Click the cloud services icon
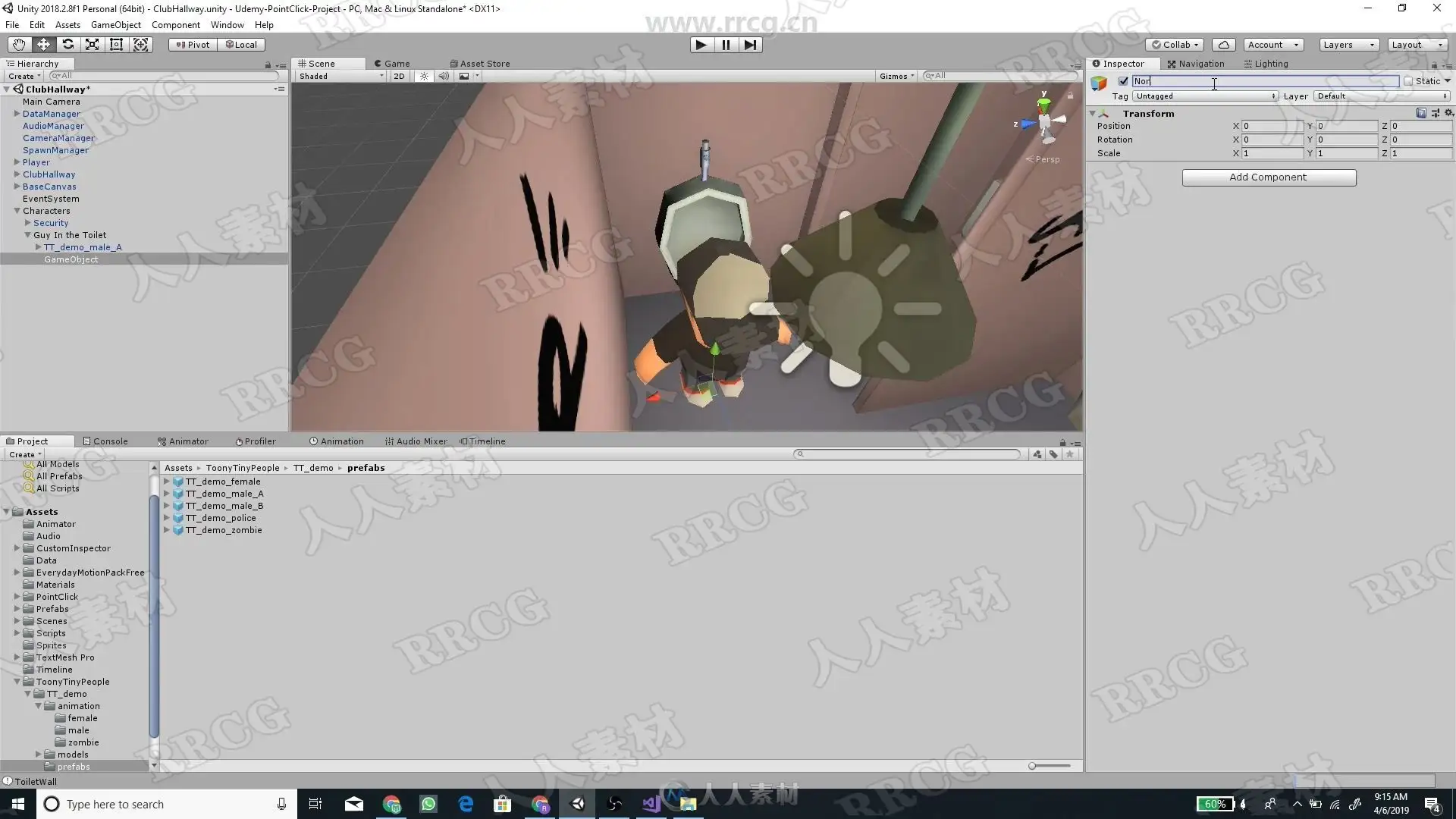This screenshot has width=1456, height=819. coord(1223,45)
